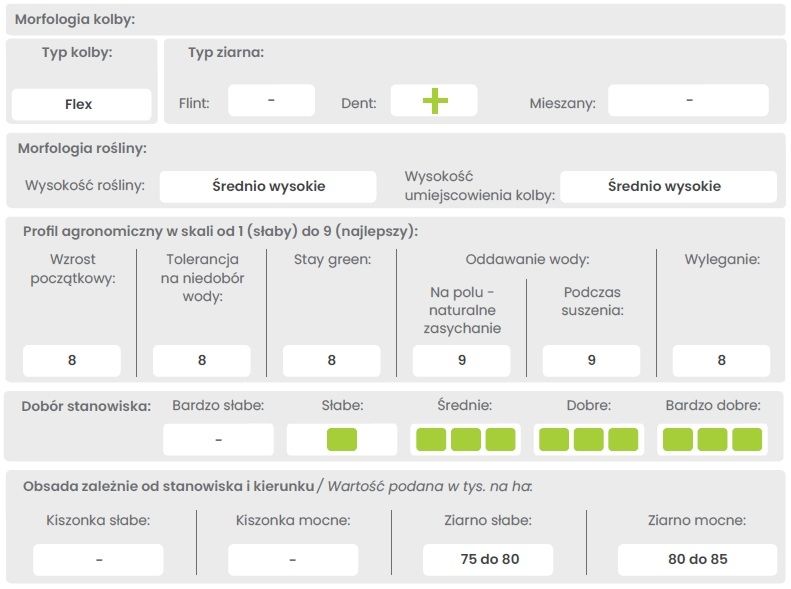The height and width of the screenshot is (589, 791).
Task: Click the Tolerancja na niedobór wody score
Action: (x=202, y=361)
